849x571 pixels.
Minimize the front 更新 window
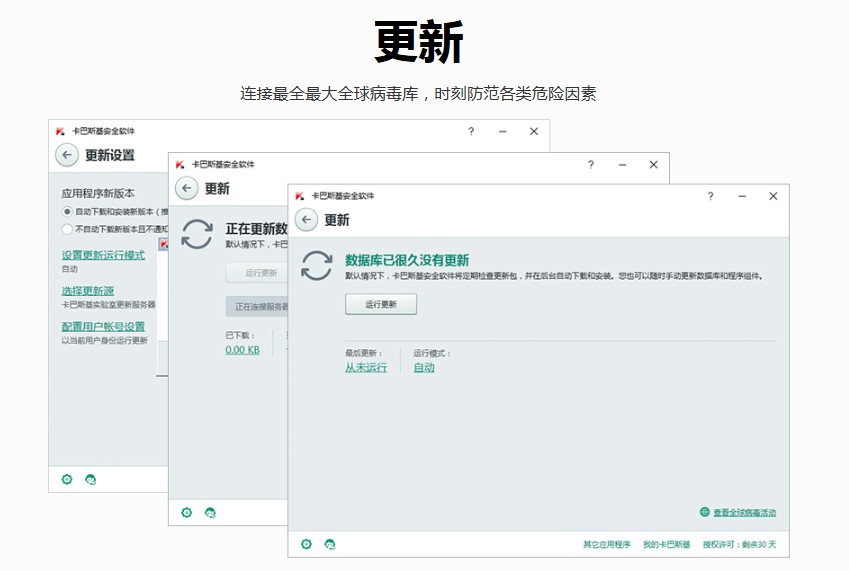click(x=742, y=196)
